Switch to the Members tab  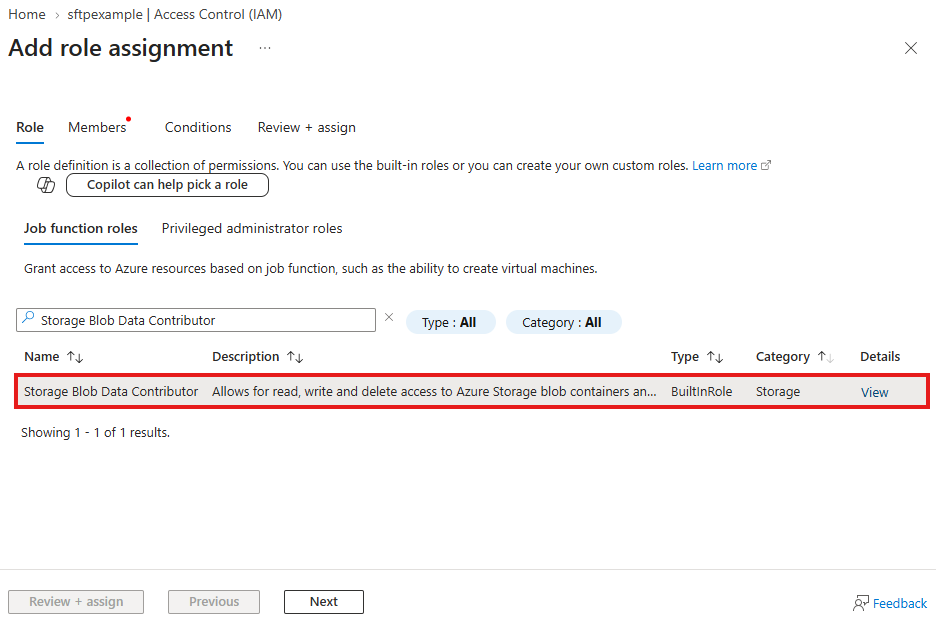coord(97,128)
